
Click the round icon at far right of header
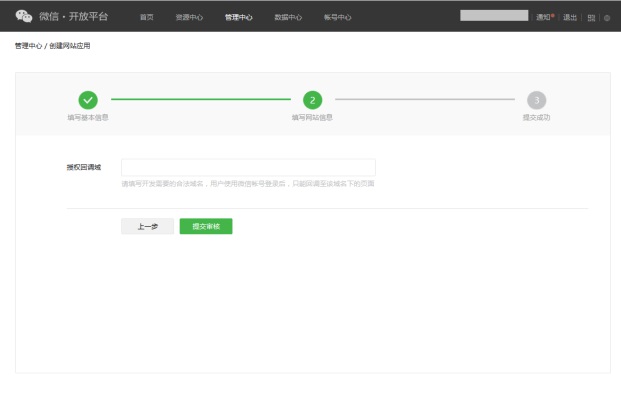click(606, 17)
